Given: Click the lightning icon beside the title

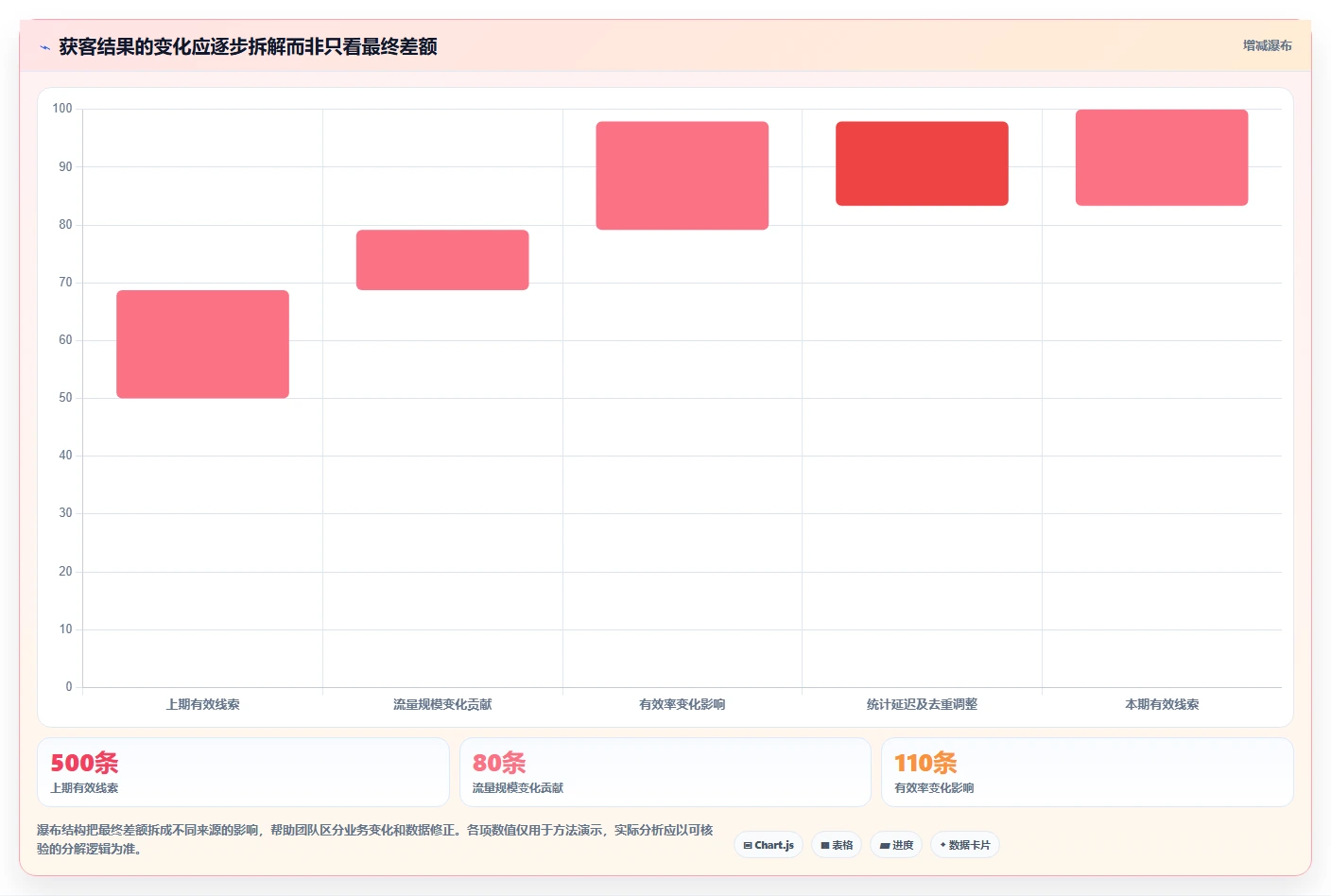Looking at the screenshot, I should [x=44, y=47].
